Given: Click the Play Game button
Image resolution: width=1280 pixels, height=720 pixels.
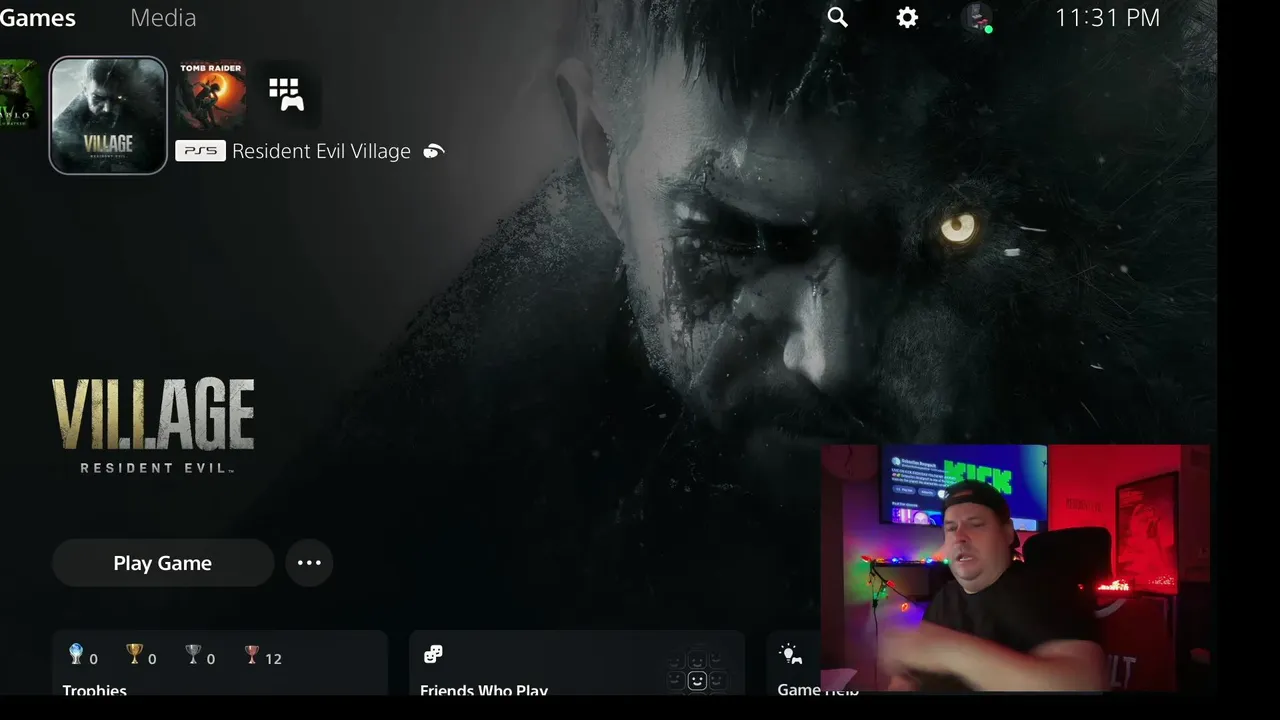Looking at the screenshot, I should point(163,563).
